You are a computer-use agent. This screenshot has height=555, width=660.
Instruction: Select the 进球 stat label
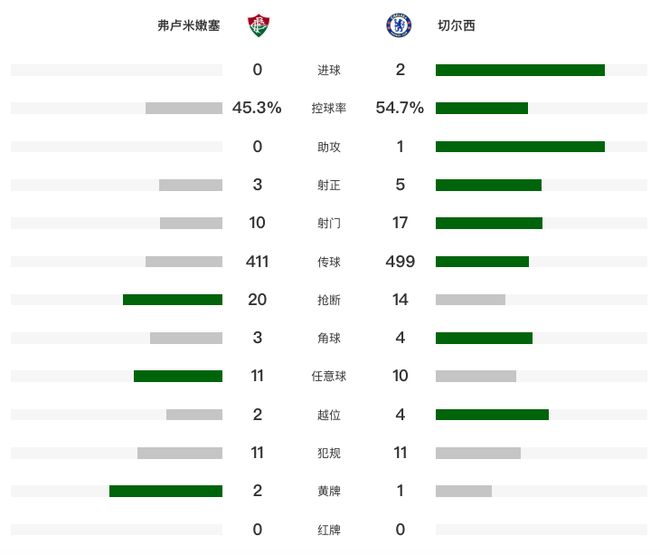329,70
